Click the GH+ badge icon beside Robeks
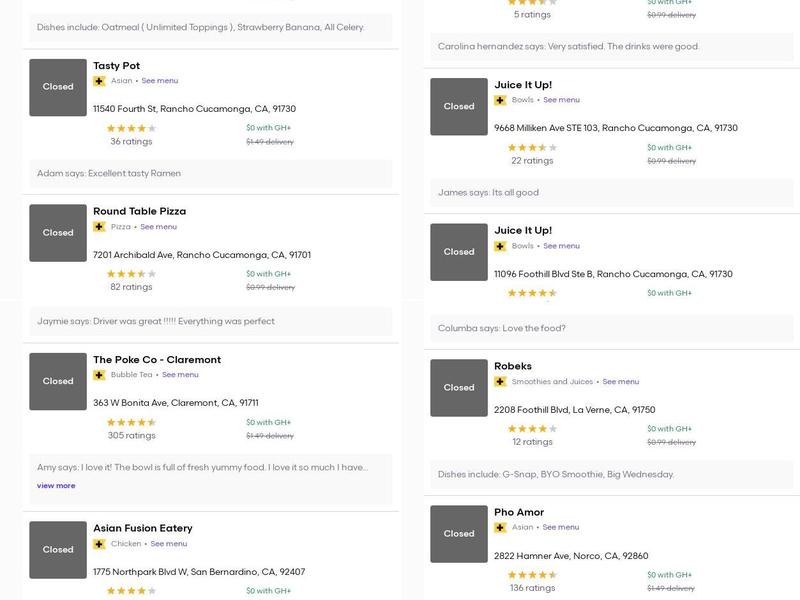 500,382
